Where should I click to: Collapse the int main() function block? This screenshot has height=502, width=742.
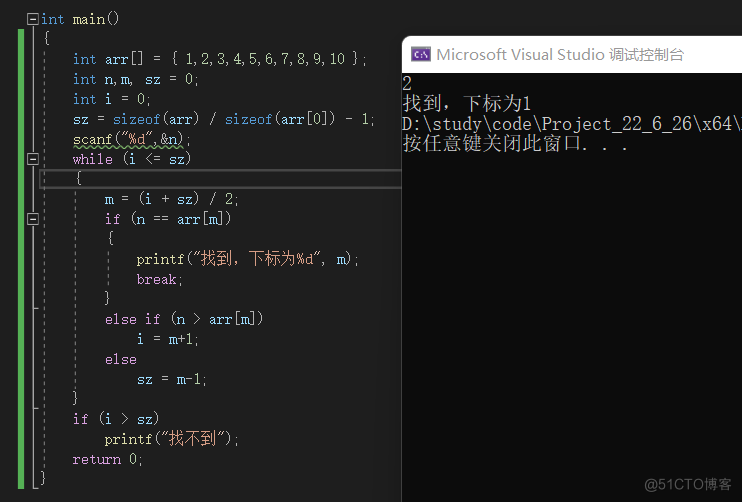(33, 19)
